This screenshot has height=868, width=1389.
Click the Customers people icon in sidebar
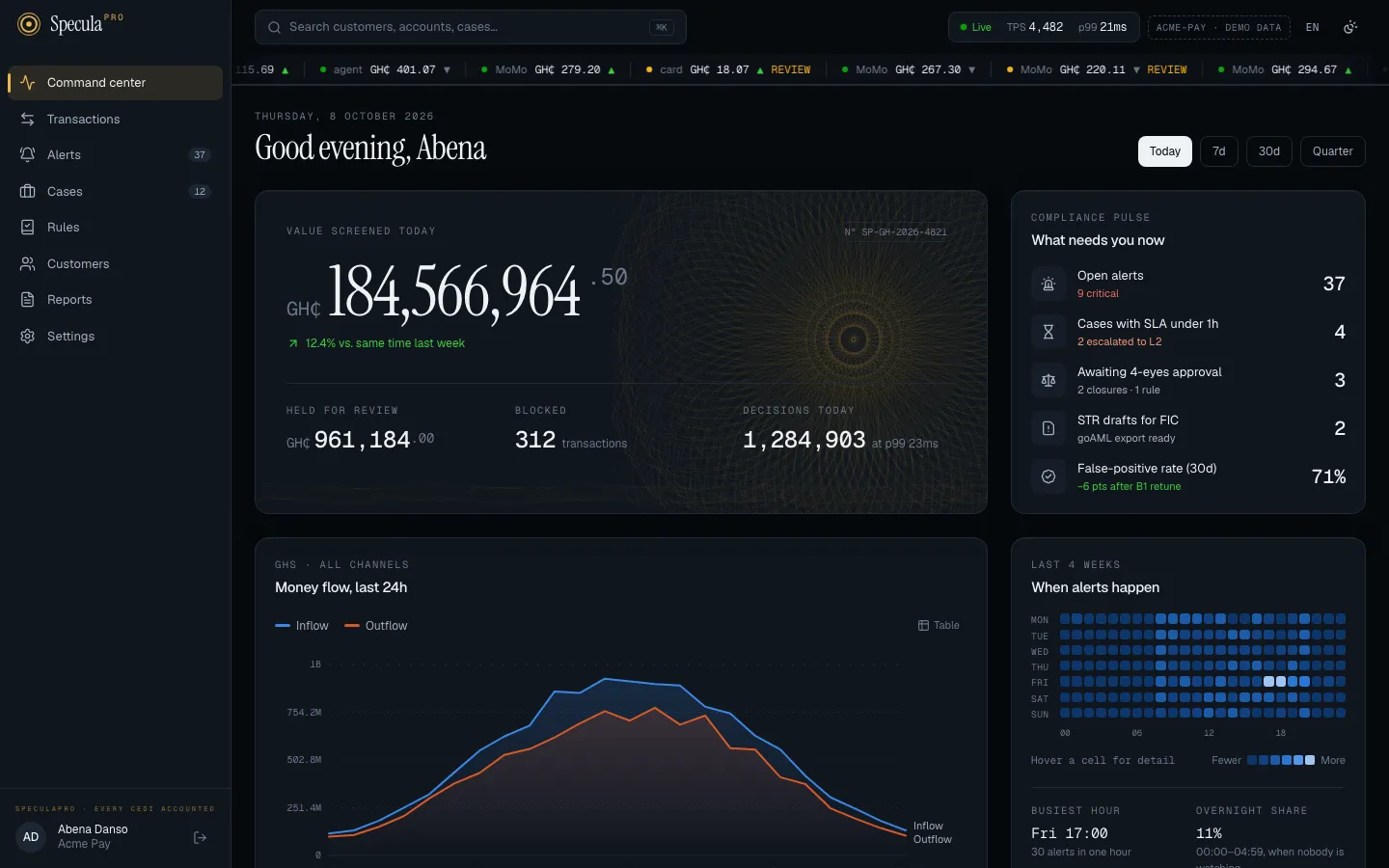pyautogui.click(x=28, y=263)
